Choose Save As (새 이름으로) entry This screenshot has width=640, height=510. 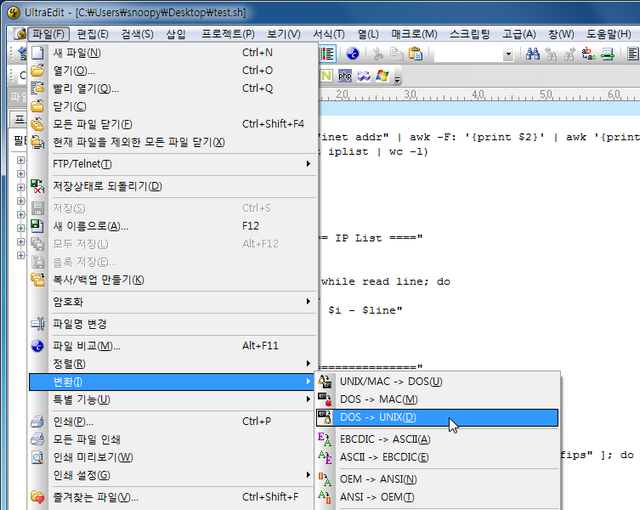point(173,226)
